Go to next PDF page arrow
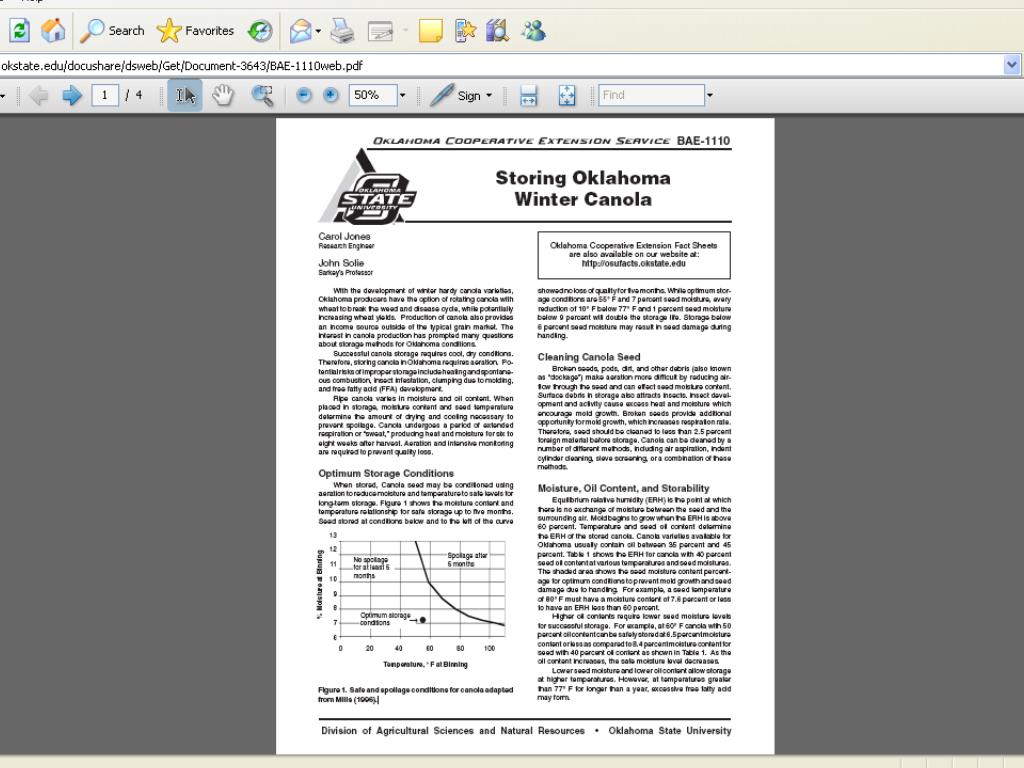1024x768 pixels. pos(72,95)
